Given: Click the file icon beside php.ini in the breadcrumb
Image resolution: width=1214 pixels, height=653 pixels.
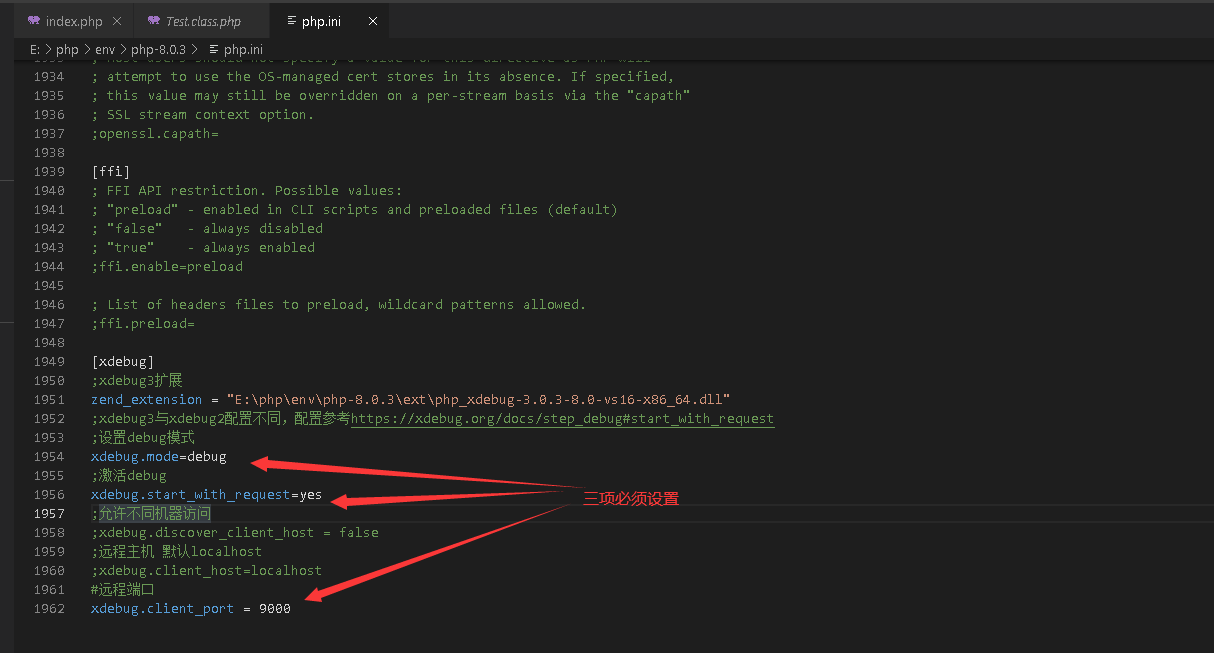Looking at the screenshot, I should tap(213, 49).
